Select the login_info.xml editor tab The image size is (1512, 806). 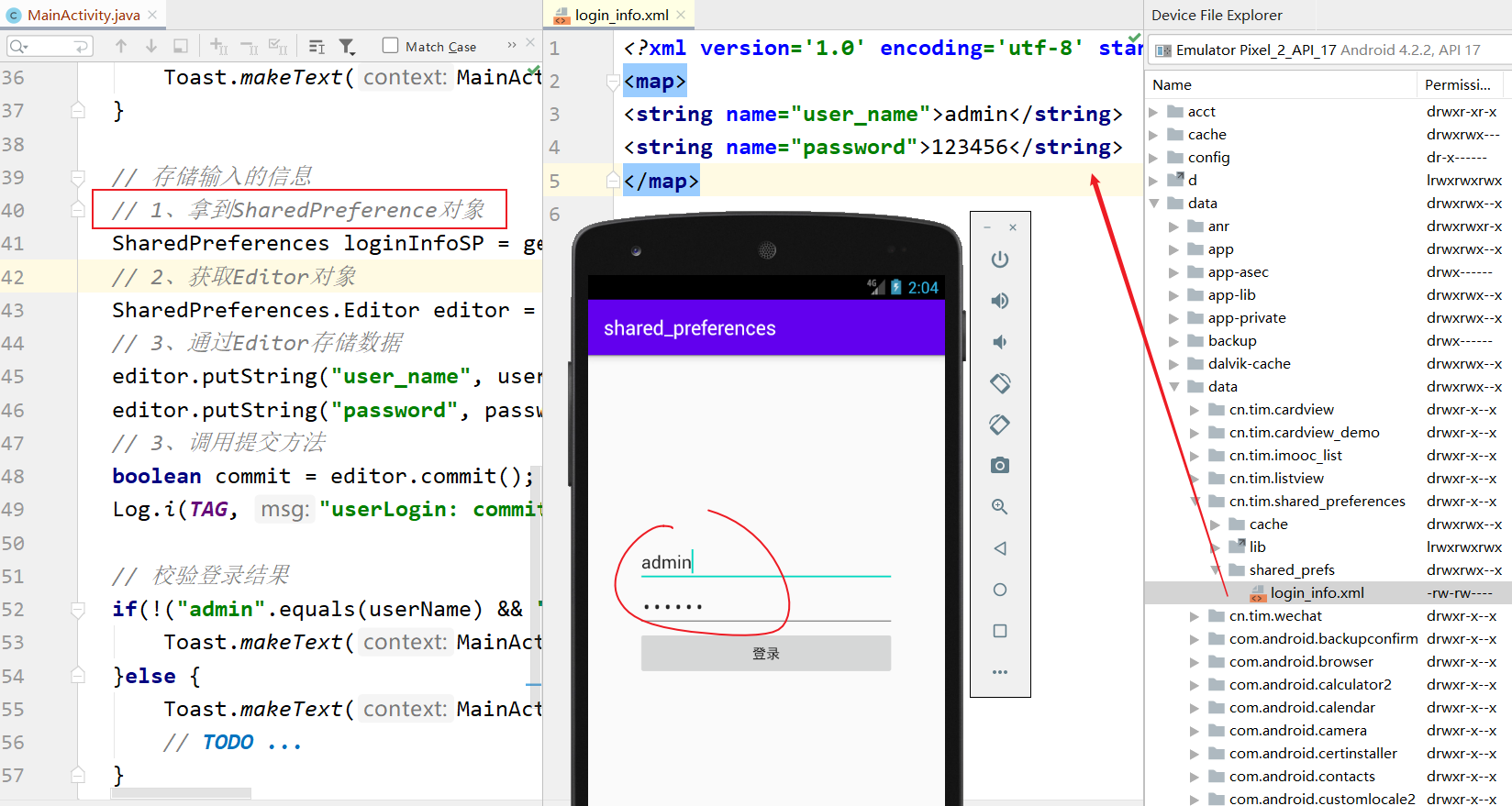(620, 15)
